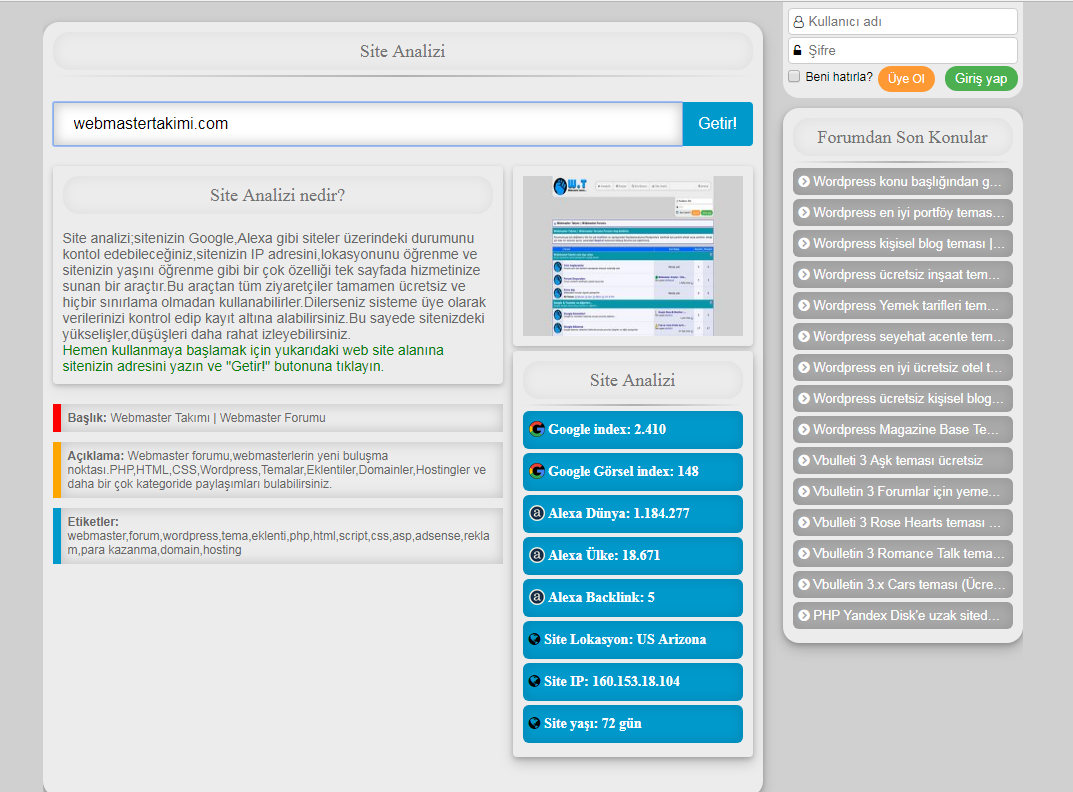This screenshot has width=1073, height=792.
Task: Click the Alexa icon beside Alexa Dünya
Action: point(537,513)
